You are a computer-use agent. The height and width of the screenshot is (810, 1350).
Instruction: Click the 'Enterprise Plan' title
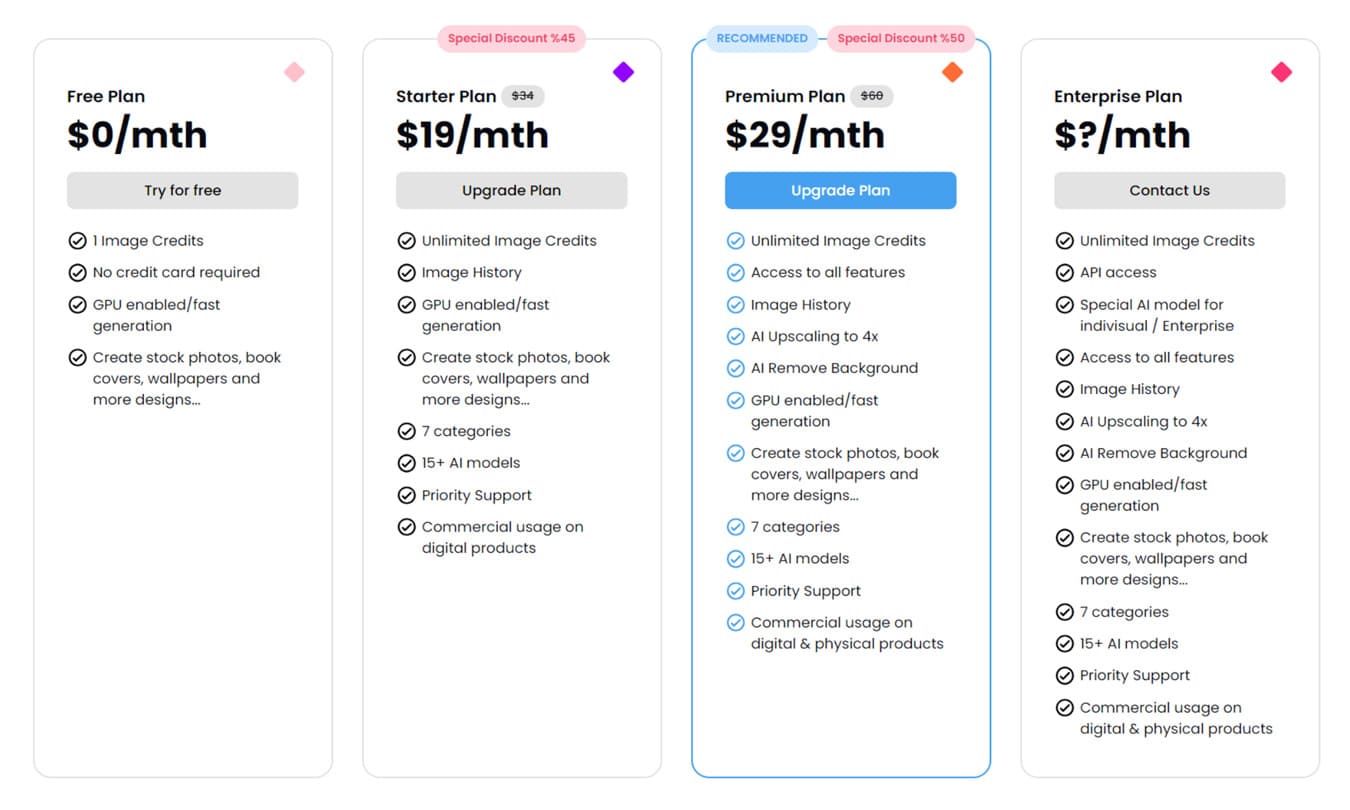coord(1117,97)
